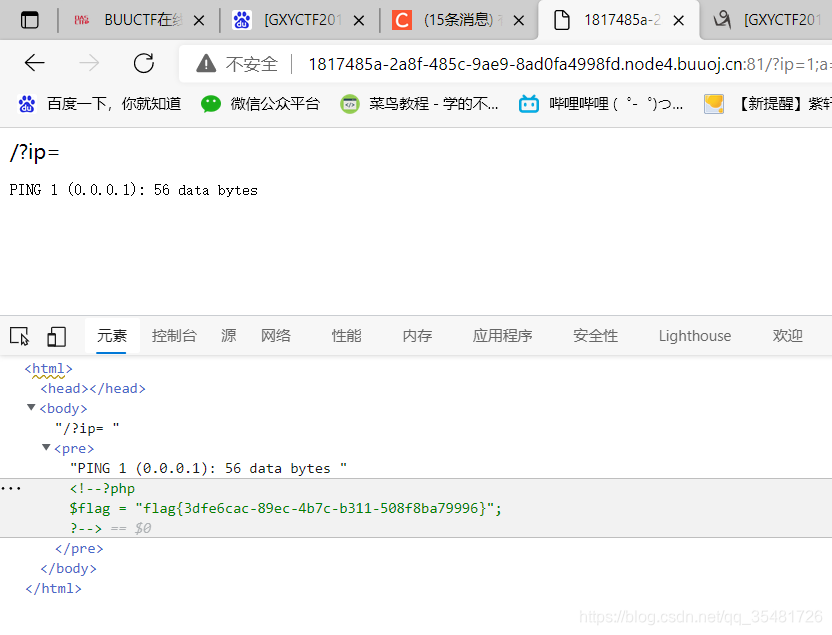832x635 pixels.
Task: Reload the page with refresh icon
Action: point(143,63)
